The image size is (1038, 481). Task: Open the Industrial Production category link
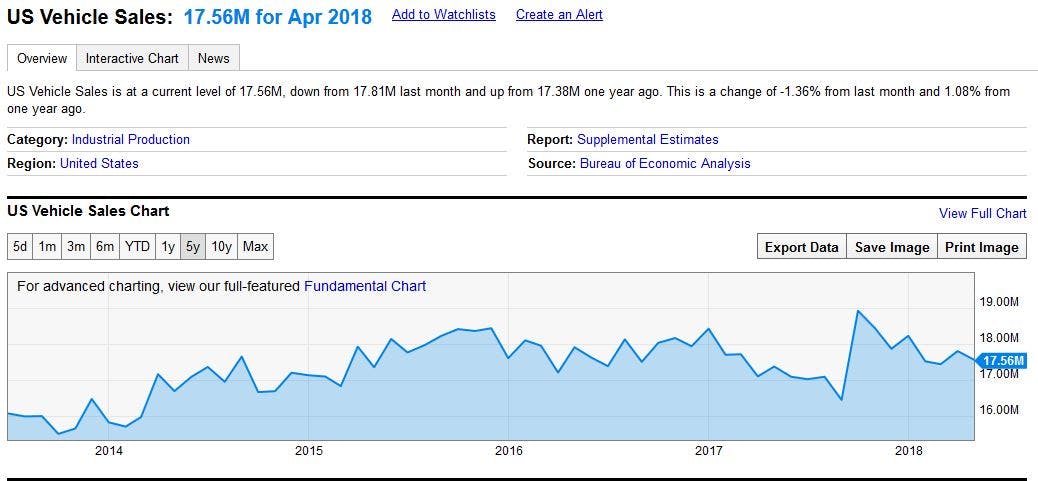pos(131,140)
